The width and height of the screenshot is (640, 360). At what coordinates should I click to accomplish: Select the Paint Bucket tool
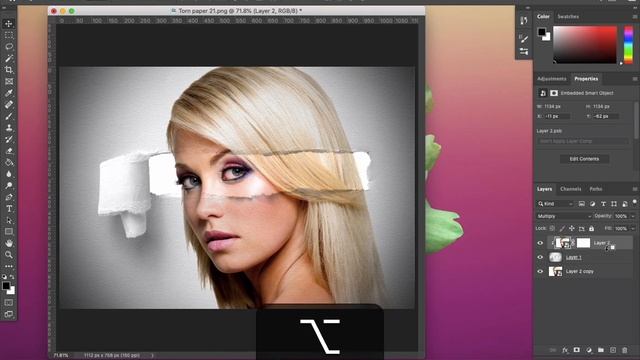(9, 162)
